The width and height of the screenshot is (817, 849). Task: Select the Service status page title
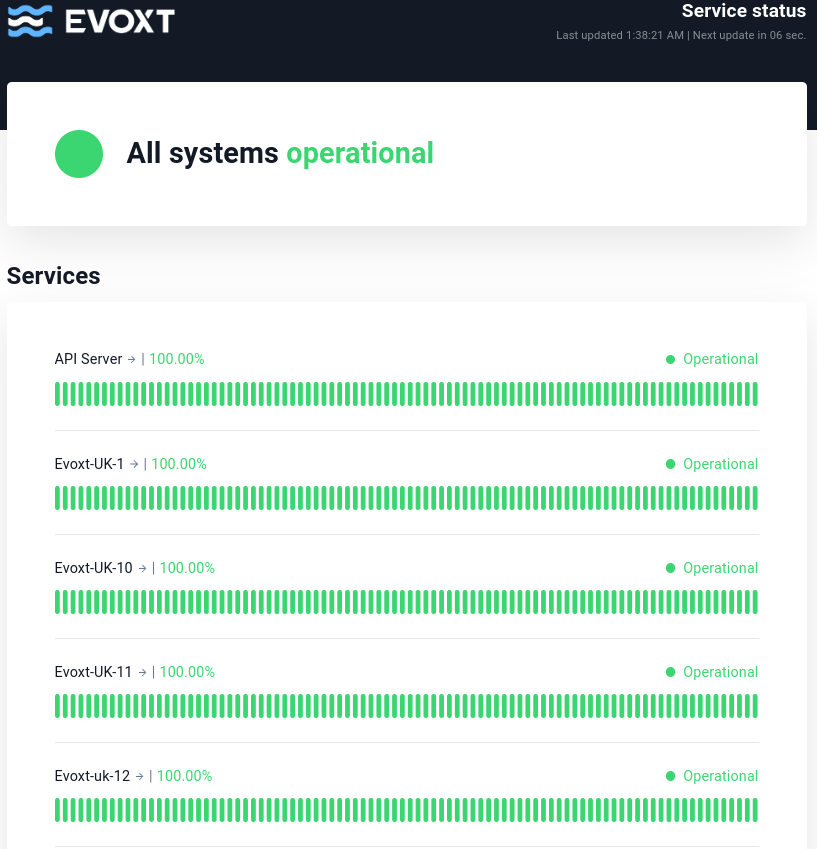click(x=744, y=11)
